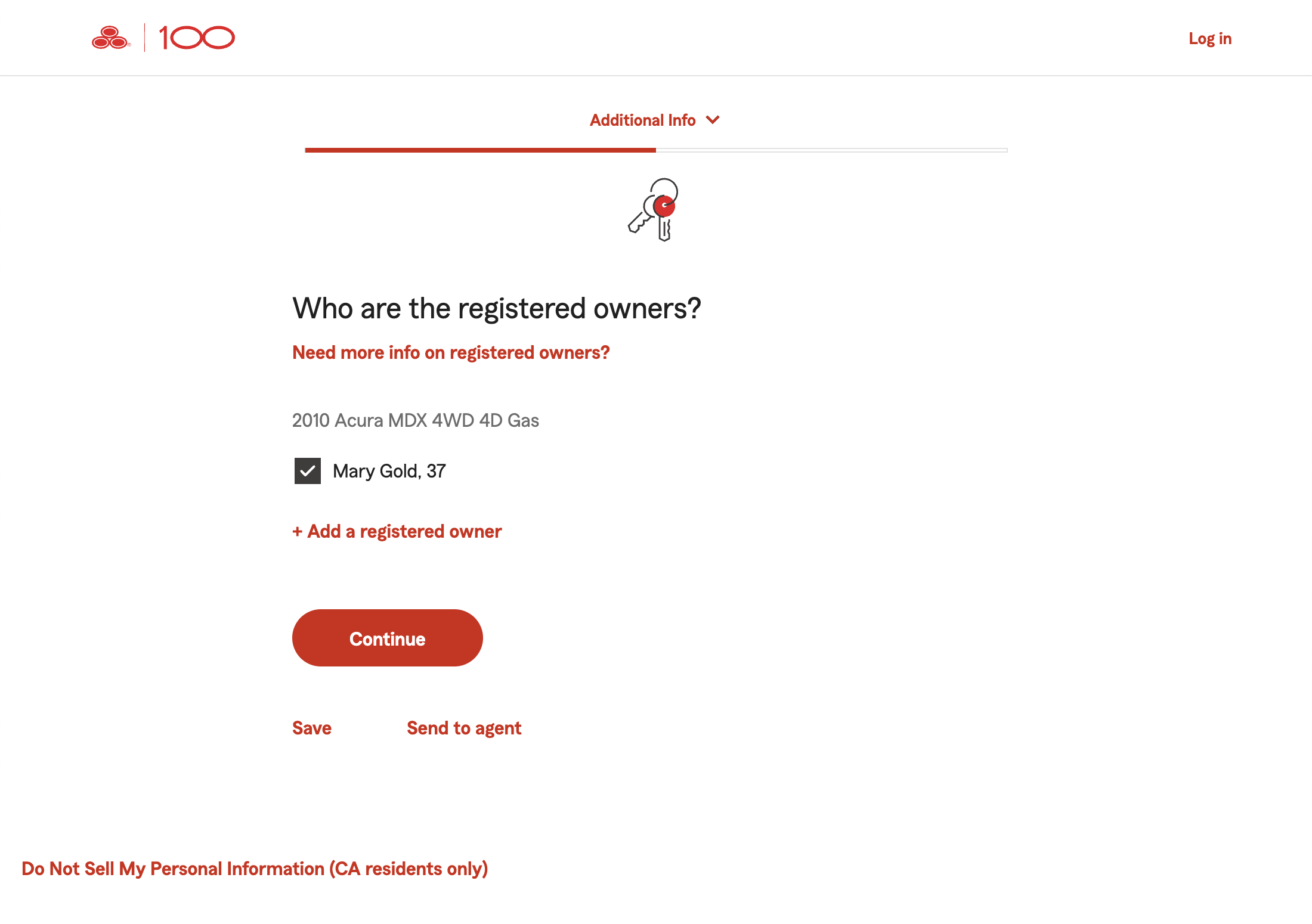The image size is (1312, 924).
Task: Click the Send to agent link
Action: pyautogui.click(x=464, y=728)
